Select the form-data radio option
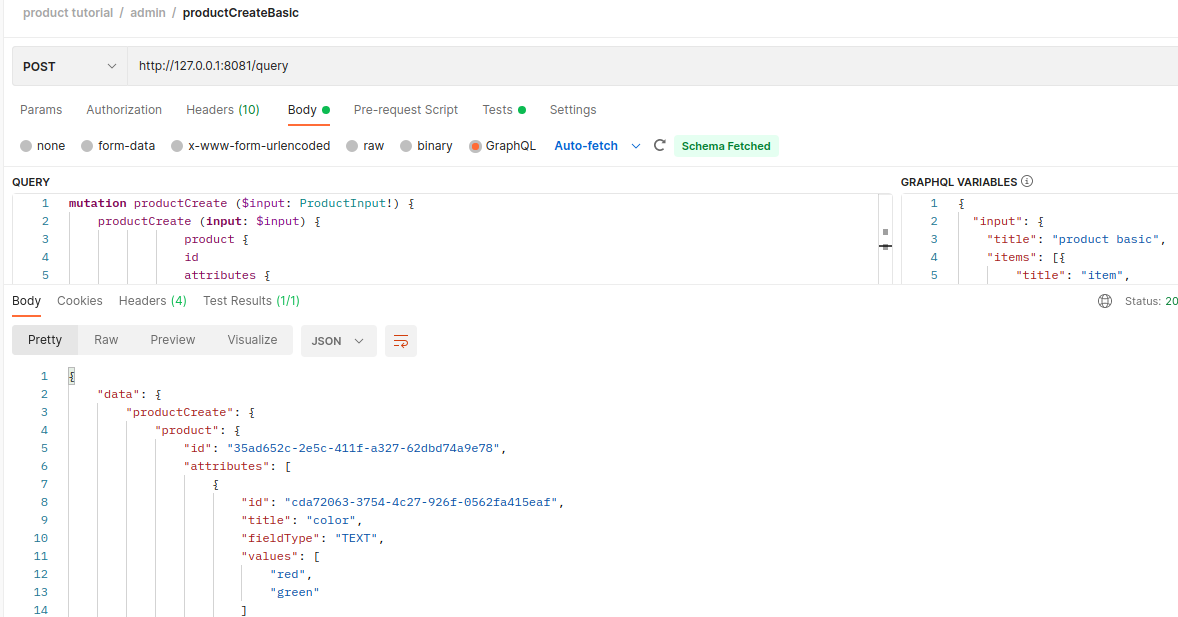The width and height of the screenshot is (1178, 617). (87, 146)
